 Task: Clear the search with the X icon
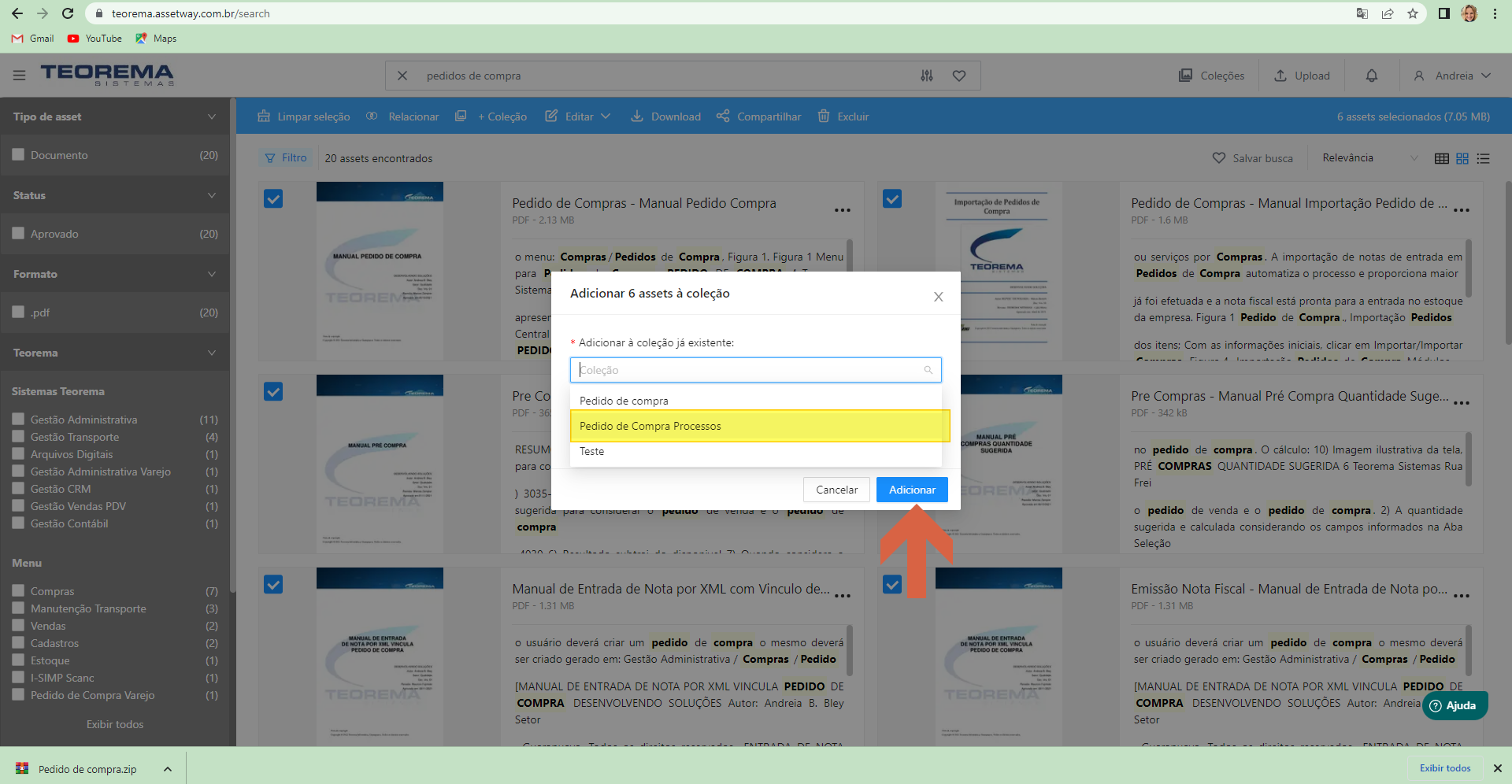coord(402,76)
